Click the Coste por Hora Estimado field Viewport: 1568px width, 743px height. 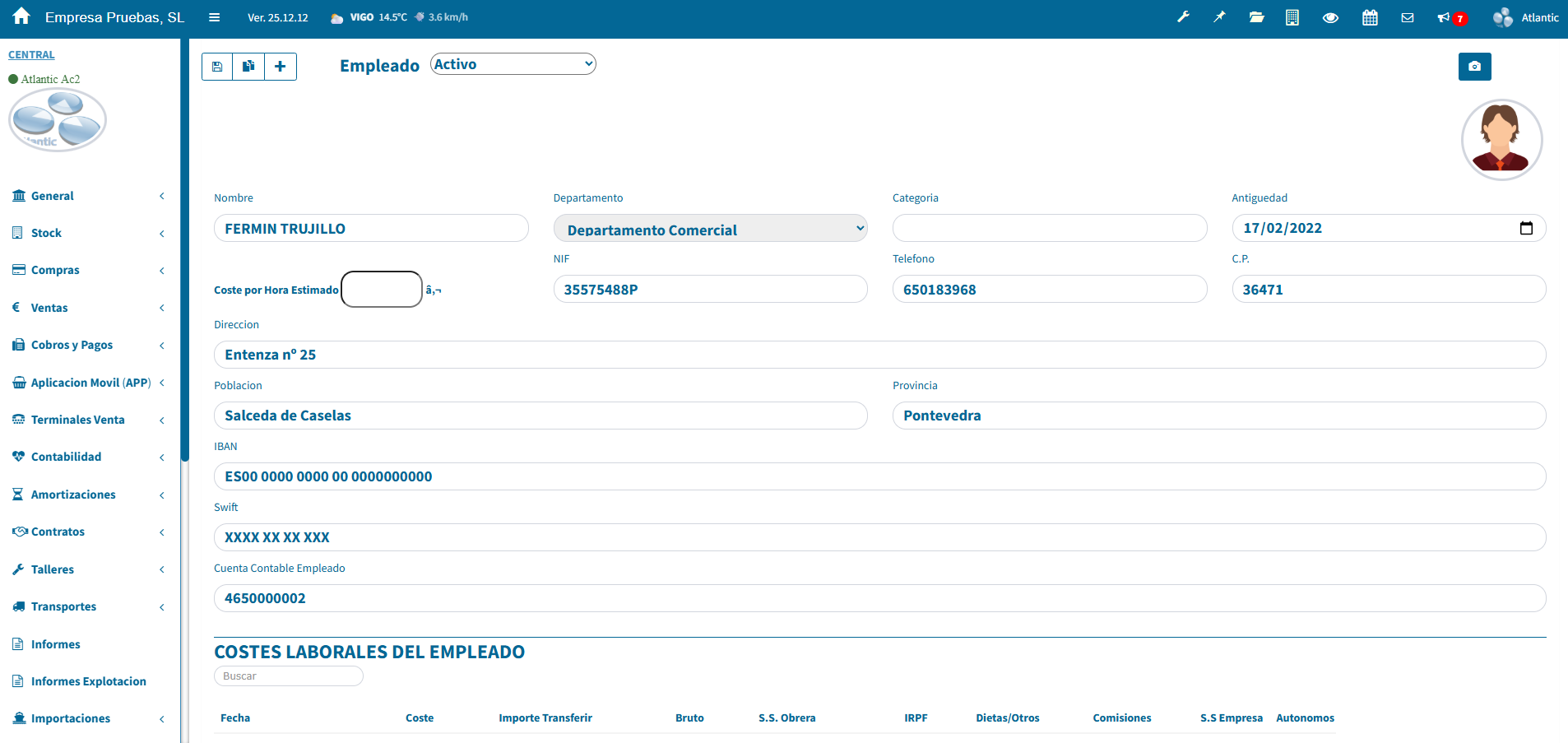point(382,290)
